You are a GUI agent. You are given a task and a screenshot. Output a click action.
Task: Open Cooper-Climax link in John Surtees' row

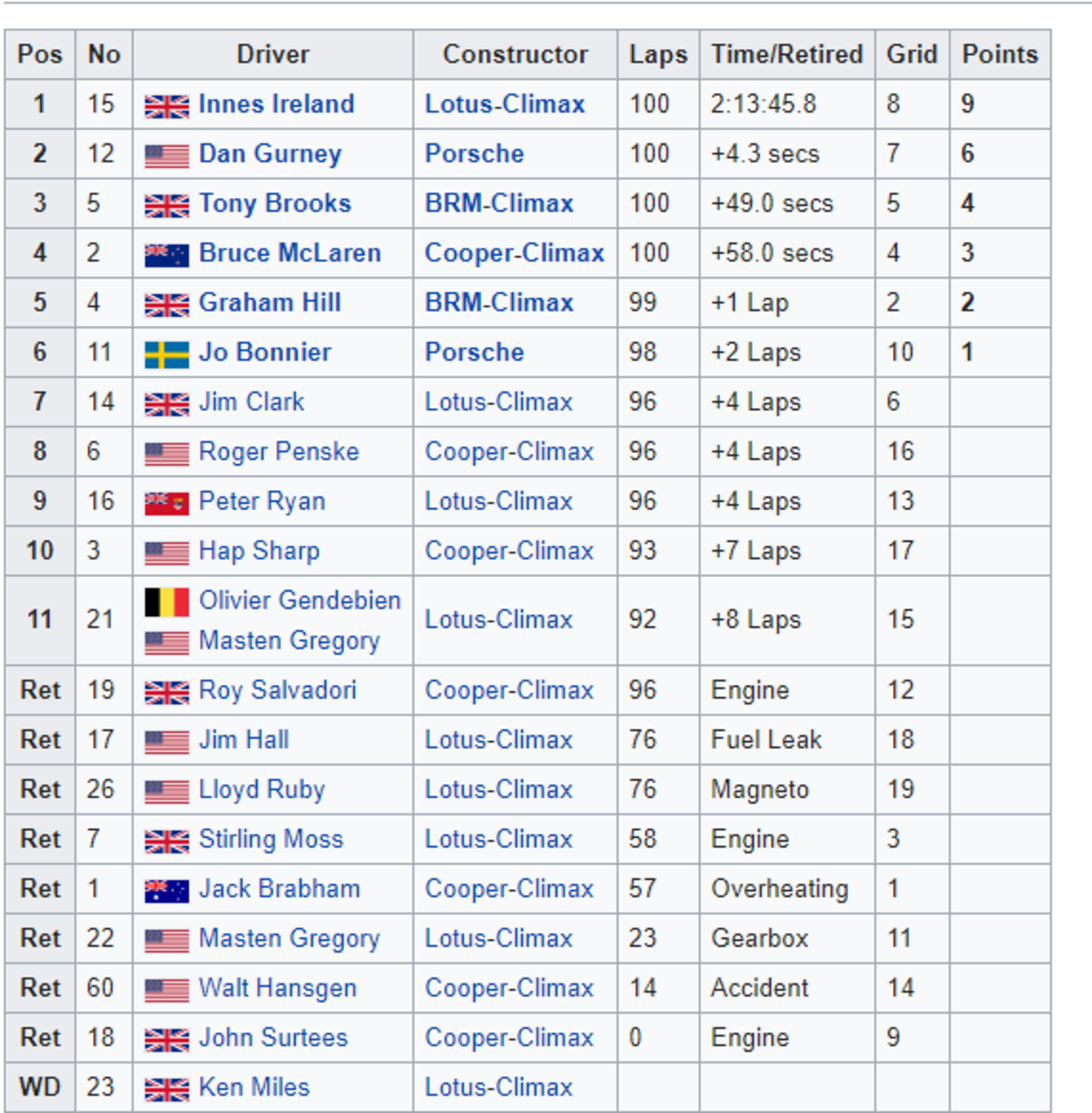tap(509, 1036)
